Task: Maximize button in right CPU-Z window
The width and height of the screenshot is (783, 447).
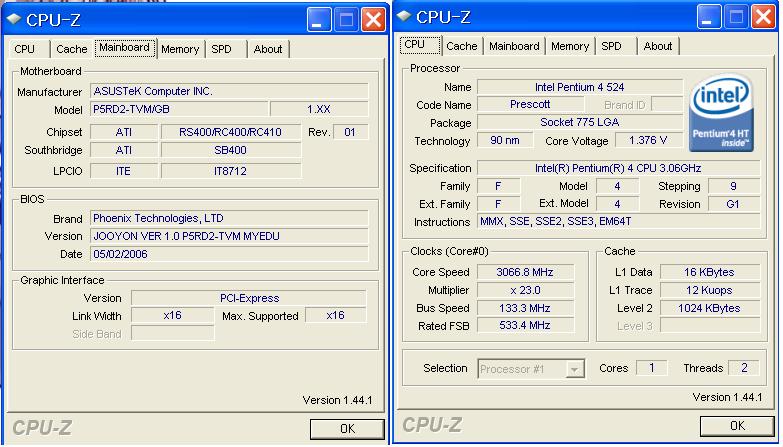Action: (737, 16)
